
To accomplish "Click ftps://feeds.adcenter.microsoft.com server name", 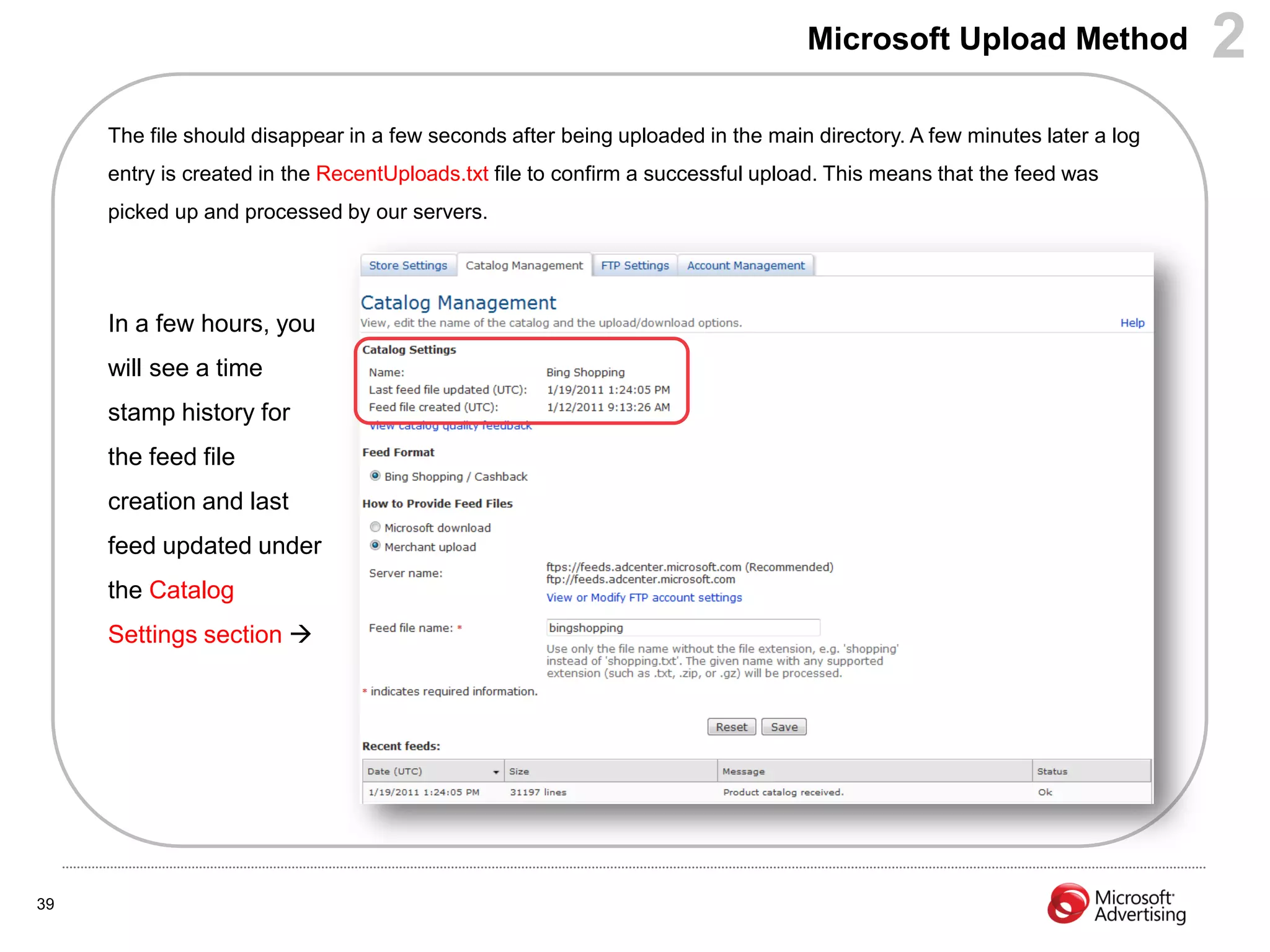I will 644,567.
